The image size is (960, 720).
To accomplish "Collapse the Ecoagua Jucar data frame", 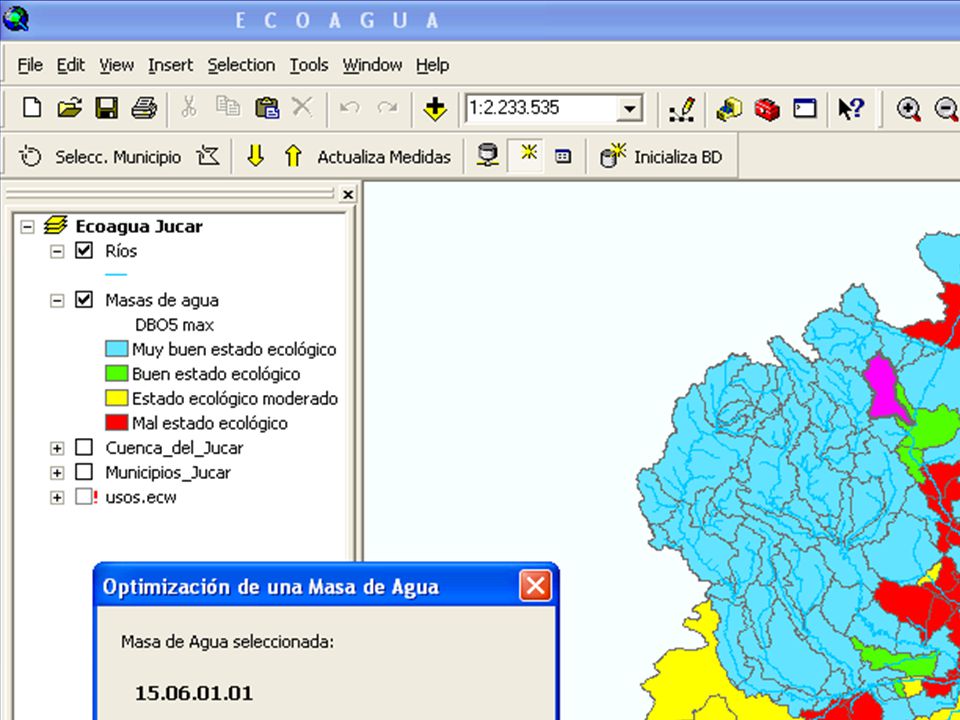I will (27, 227).
